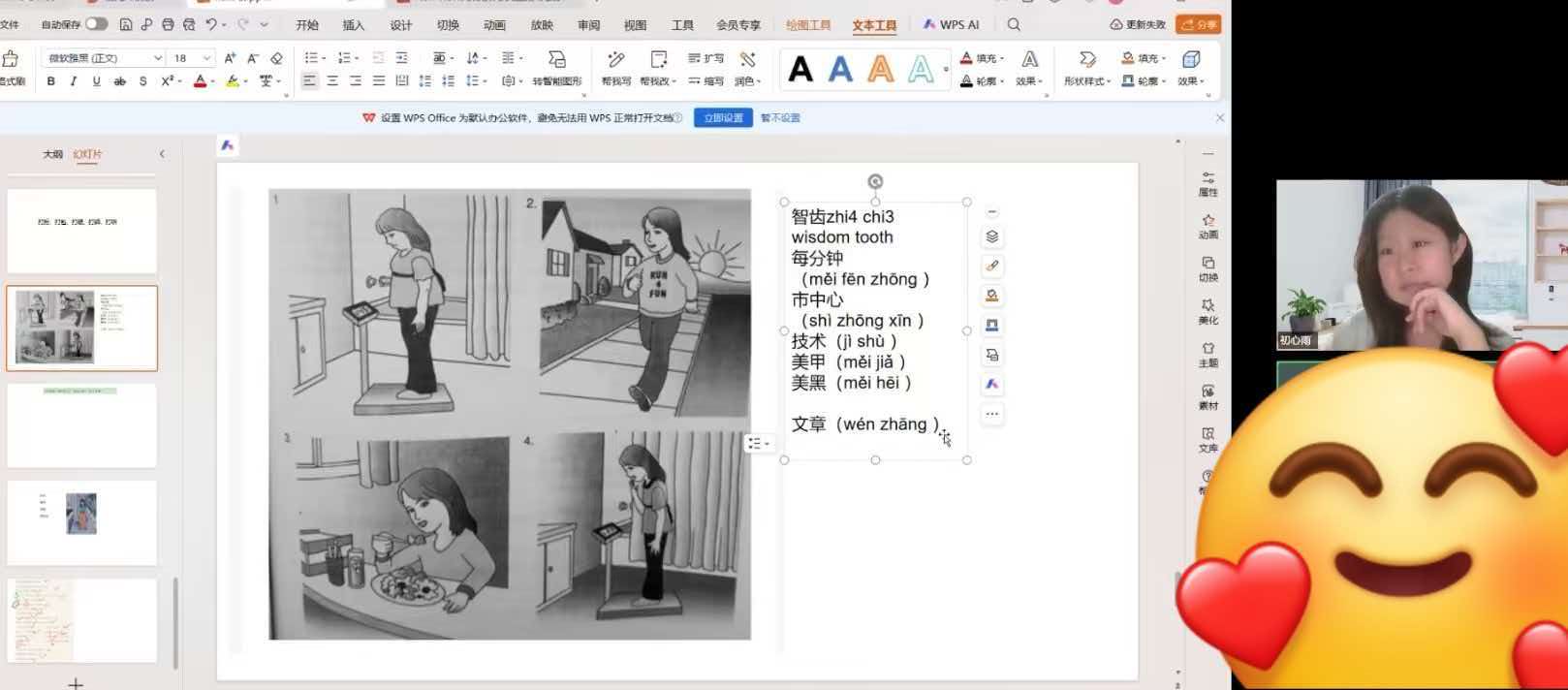Screen dimensions: 1568x690
Task: Toggle italic formatting
Action: (74, 81)
